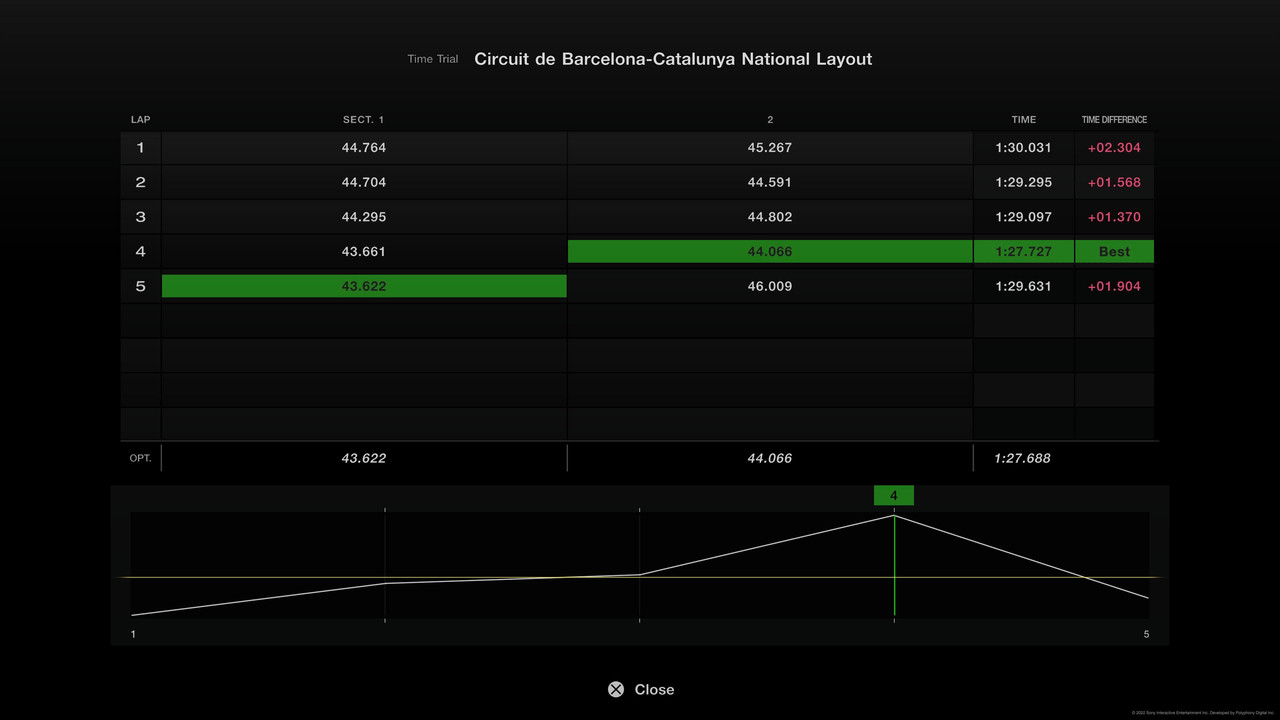Viewport: 1280px width, 720px height.
Task: Click the X circle icon beside Close
Action: pos(616,689)
